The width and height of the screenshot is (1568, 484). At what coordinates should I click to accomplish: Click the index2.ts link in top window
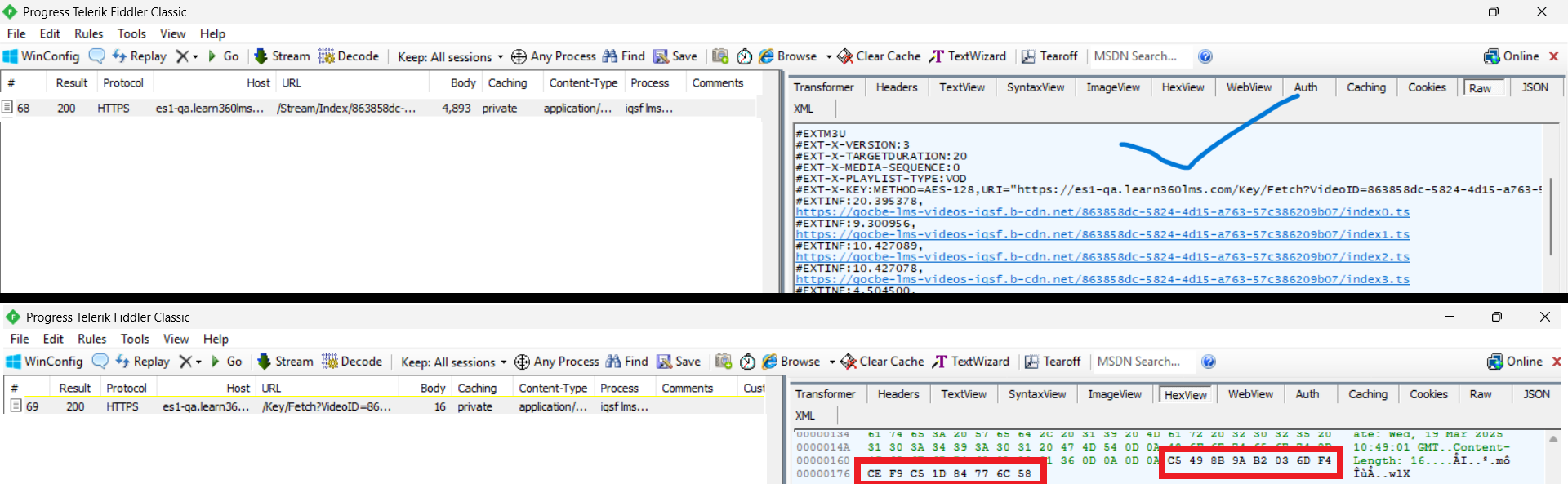coord(1102,257)
